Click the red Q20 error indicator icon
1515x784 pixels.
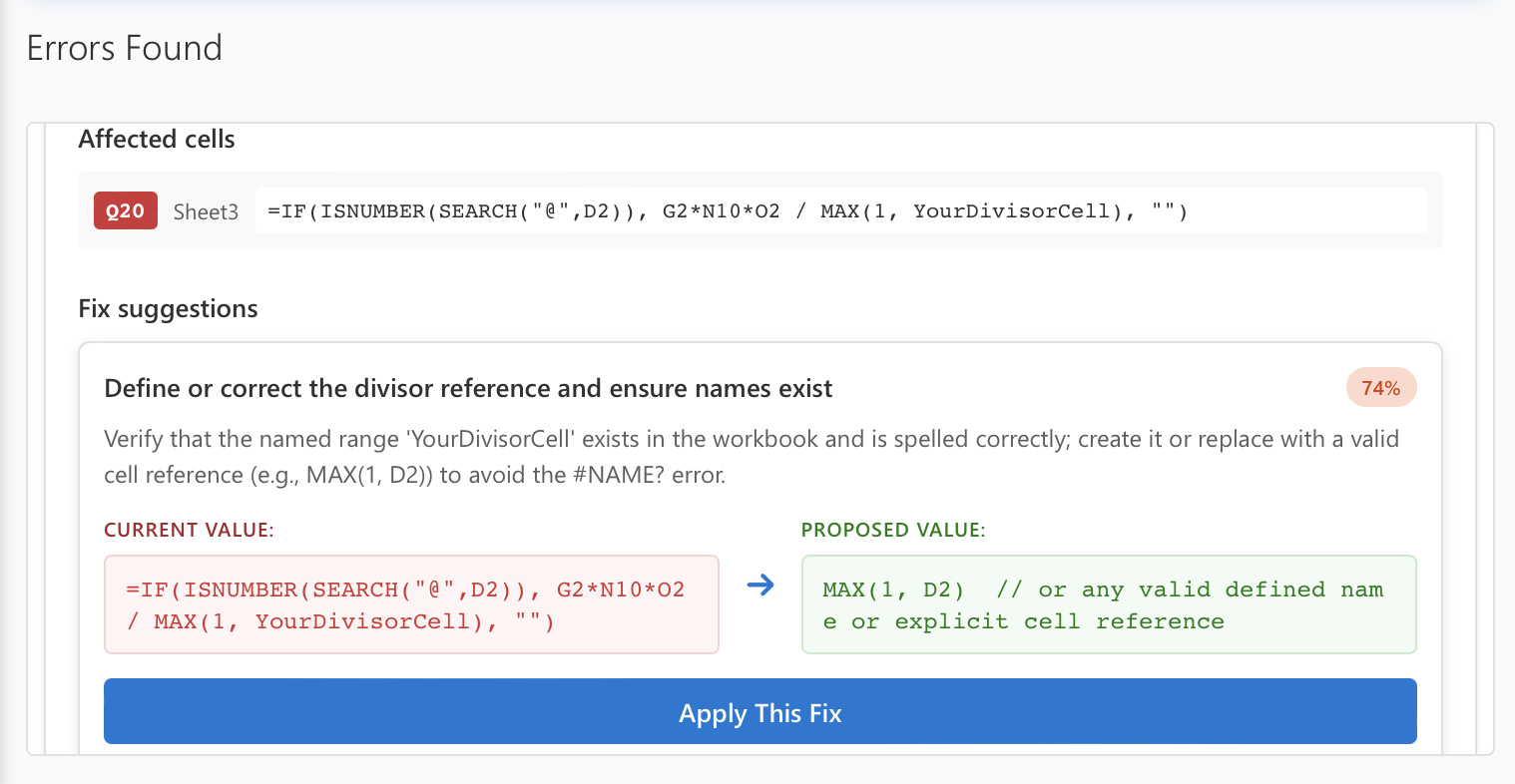click(125, 210)
